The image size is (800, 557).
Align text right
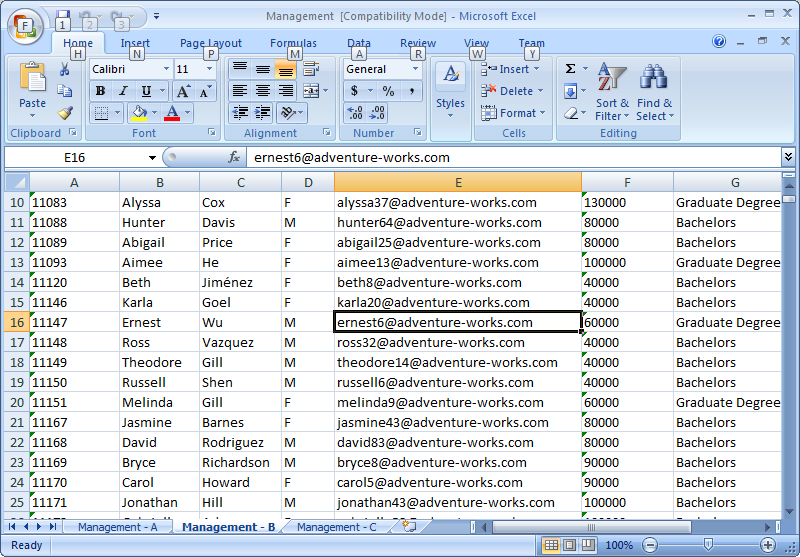[286, 91]
